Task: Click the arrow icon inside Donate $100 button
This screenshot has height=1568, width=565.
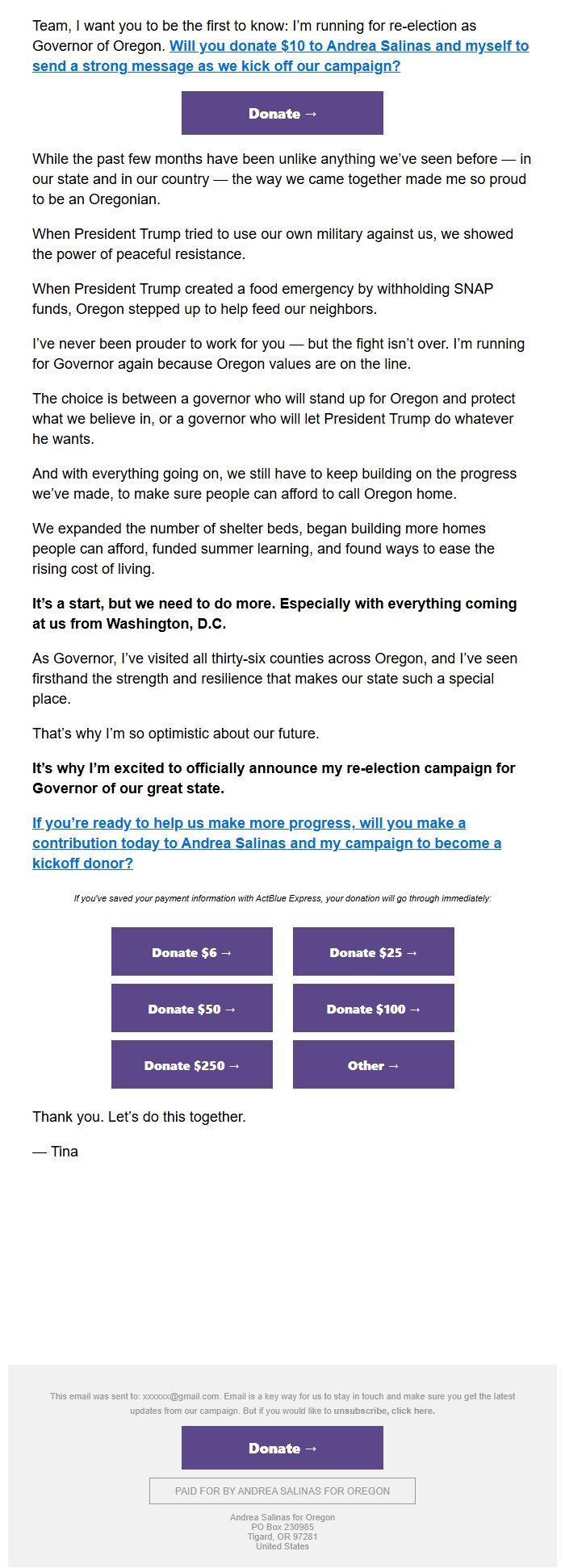Action: [x=415, y=1009]
